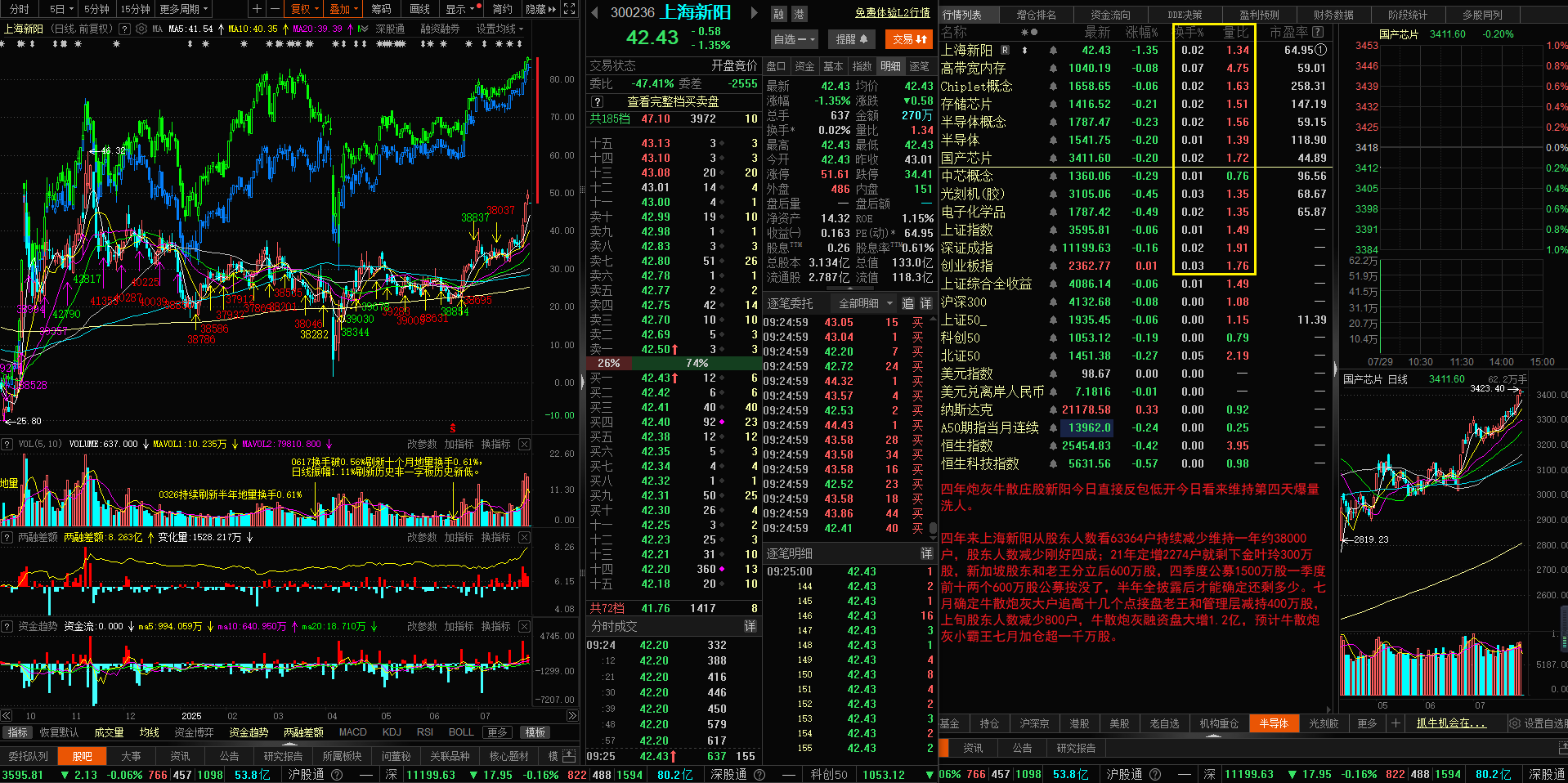The image size is (1568, 783).
Task: Zoom in the K-line chart with plus icon
Action: point(257,9)
